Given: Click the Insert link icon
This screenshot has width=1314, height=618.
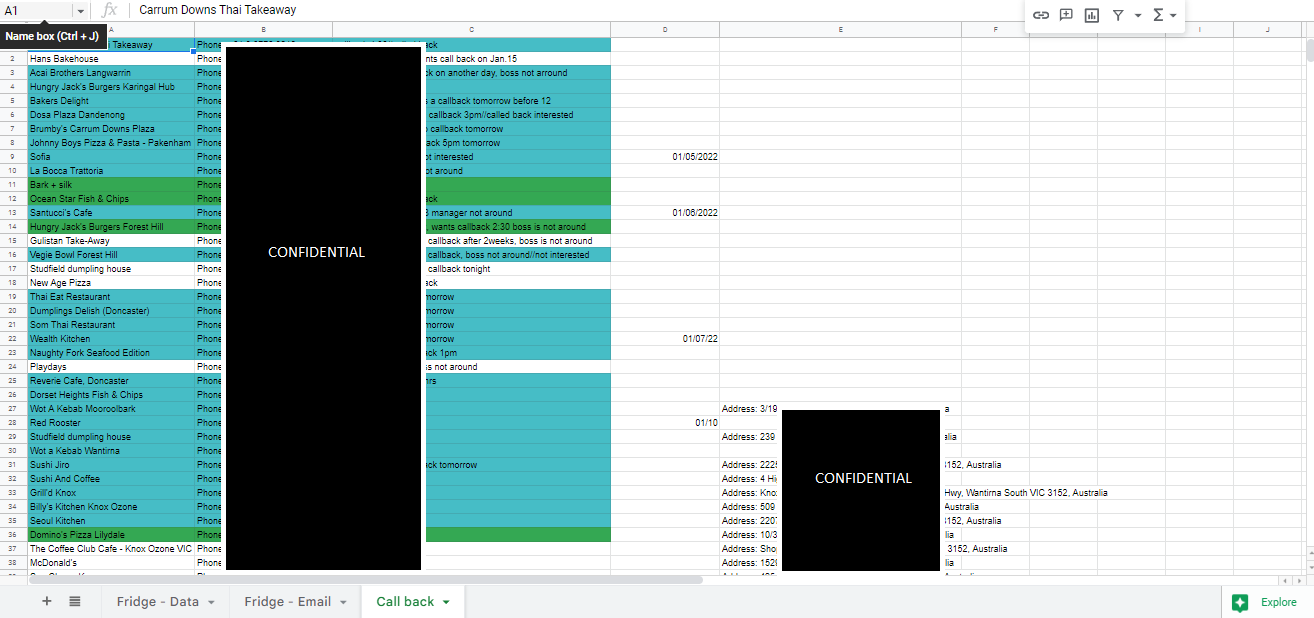Looking at the screenshot, I should (x=1041, y=15).
